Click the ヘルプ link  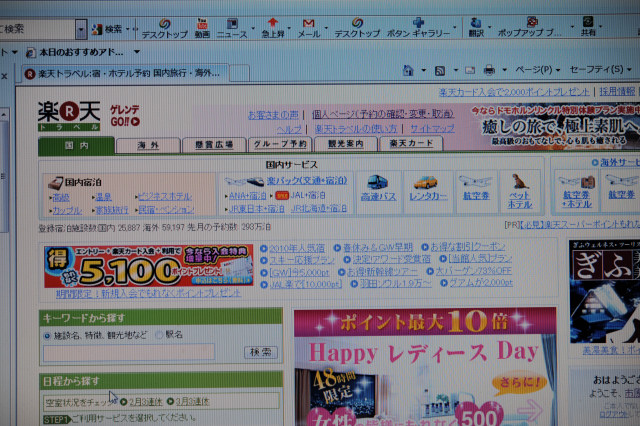pyautogui.click(x=289, y=129)
